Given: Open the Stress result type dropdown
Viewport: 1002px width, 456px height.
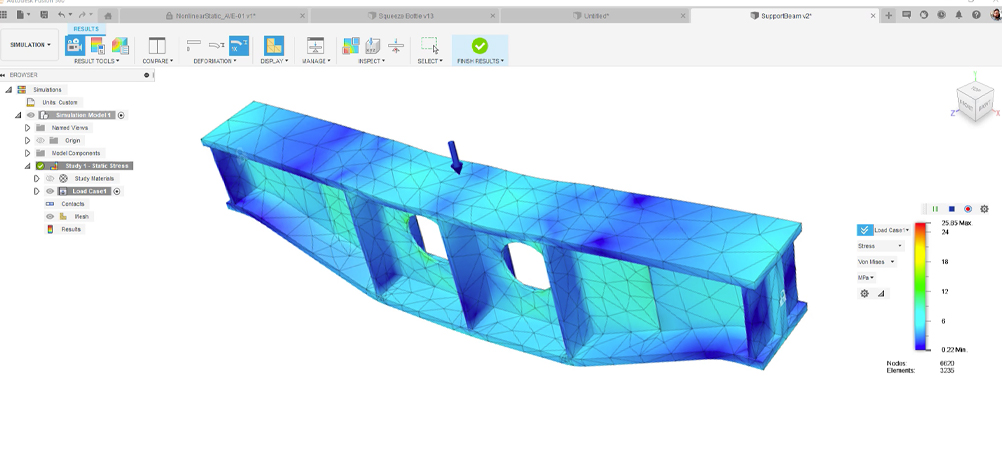Looking at the screenshot, I should click(879, 245).
